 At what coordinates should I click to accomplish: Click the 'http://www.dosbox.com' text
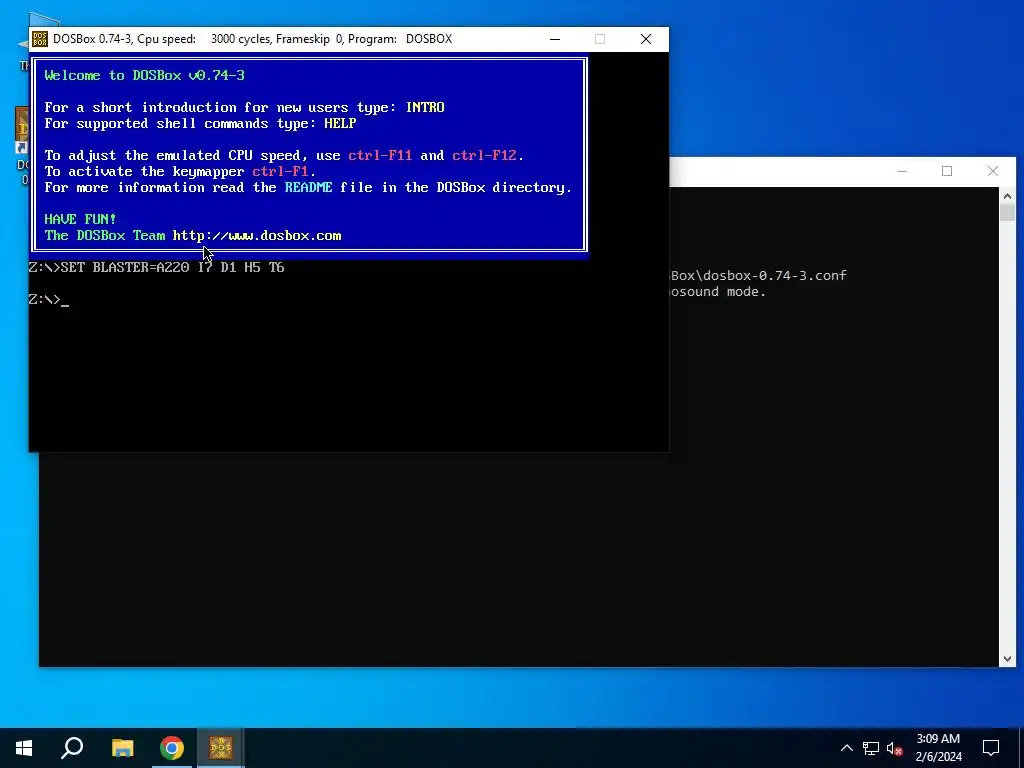point(257,236)
